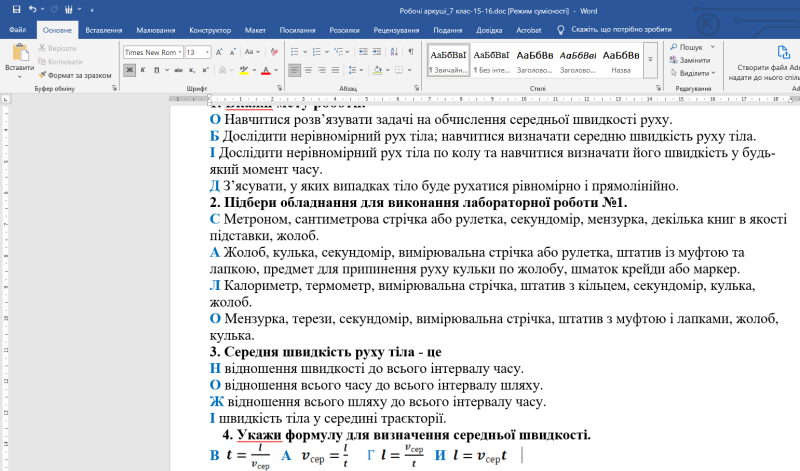The width and height of the screenshot is (800, 471).
Task: Increase font size with the grow font icon
Action: [219, 52]
